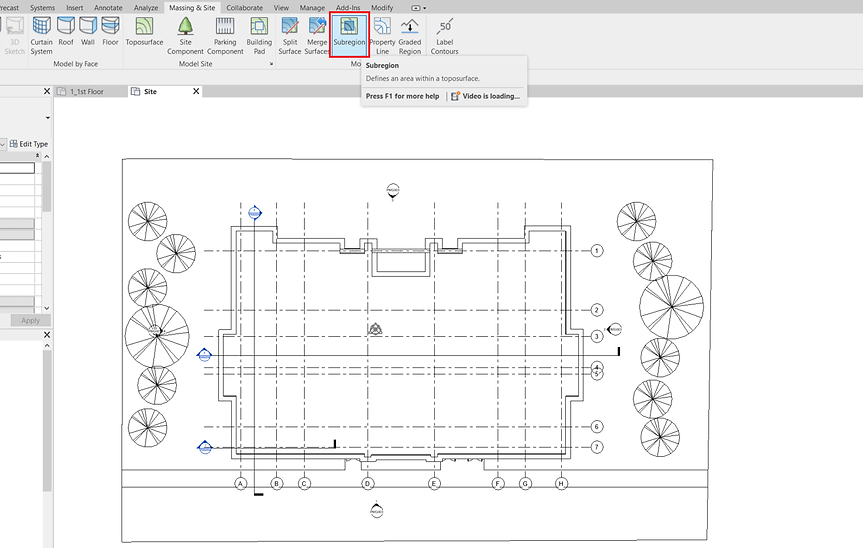Select the Roof by Face tool
The width and height of the screenshot is (863, 548).
coord(66,31)
